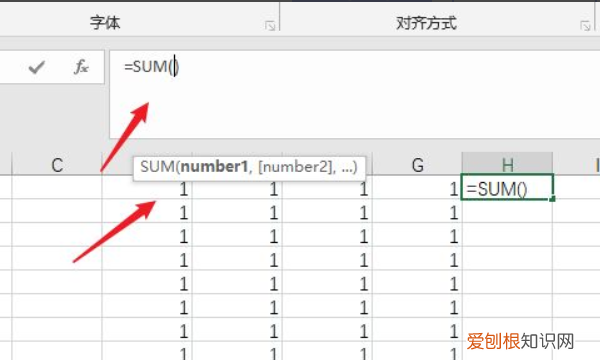Open the Insert Function fx dialog
Screen dimensions: 600x360
click(81, 67)
